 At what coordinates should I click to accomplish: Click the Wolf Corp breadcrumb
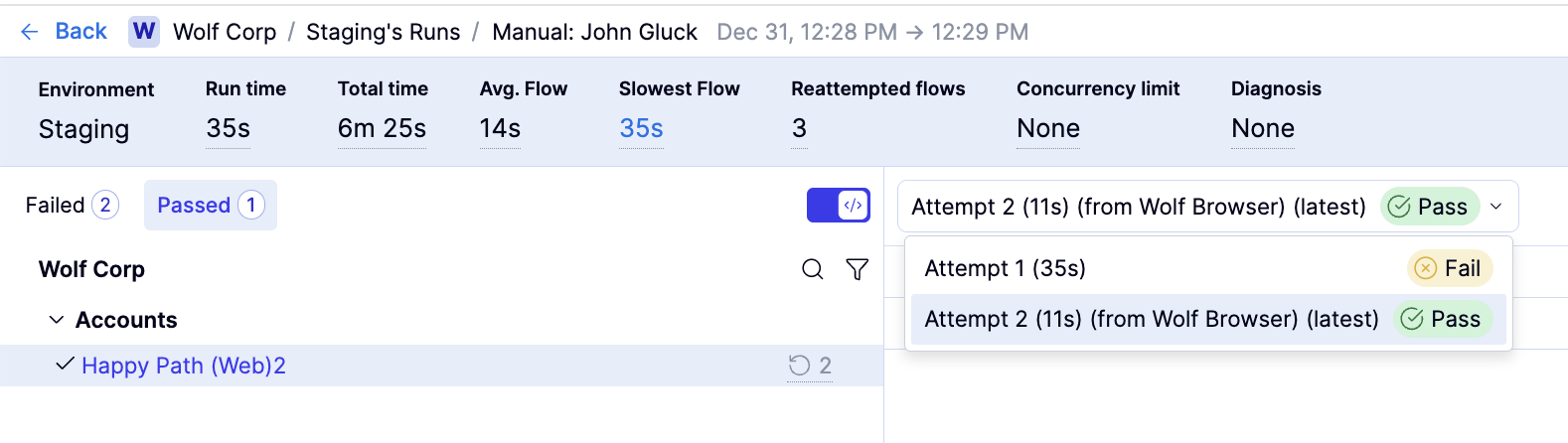(x=225, y=32)
